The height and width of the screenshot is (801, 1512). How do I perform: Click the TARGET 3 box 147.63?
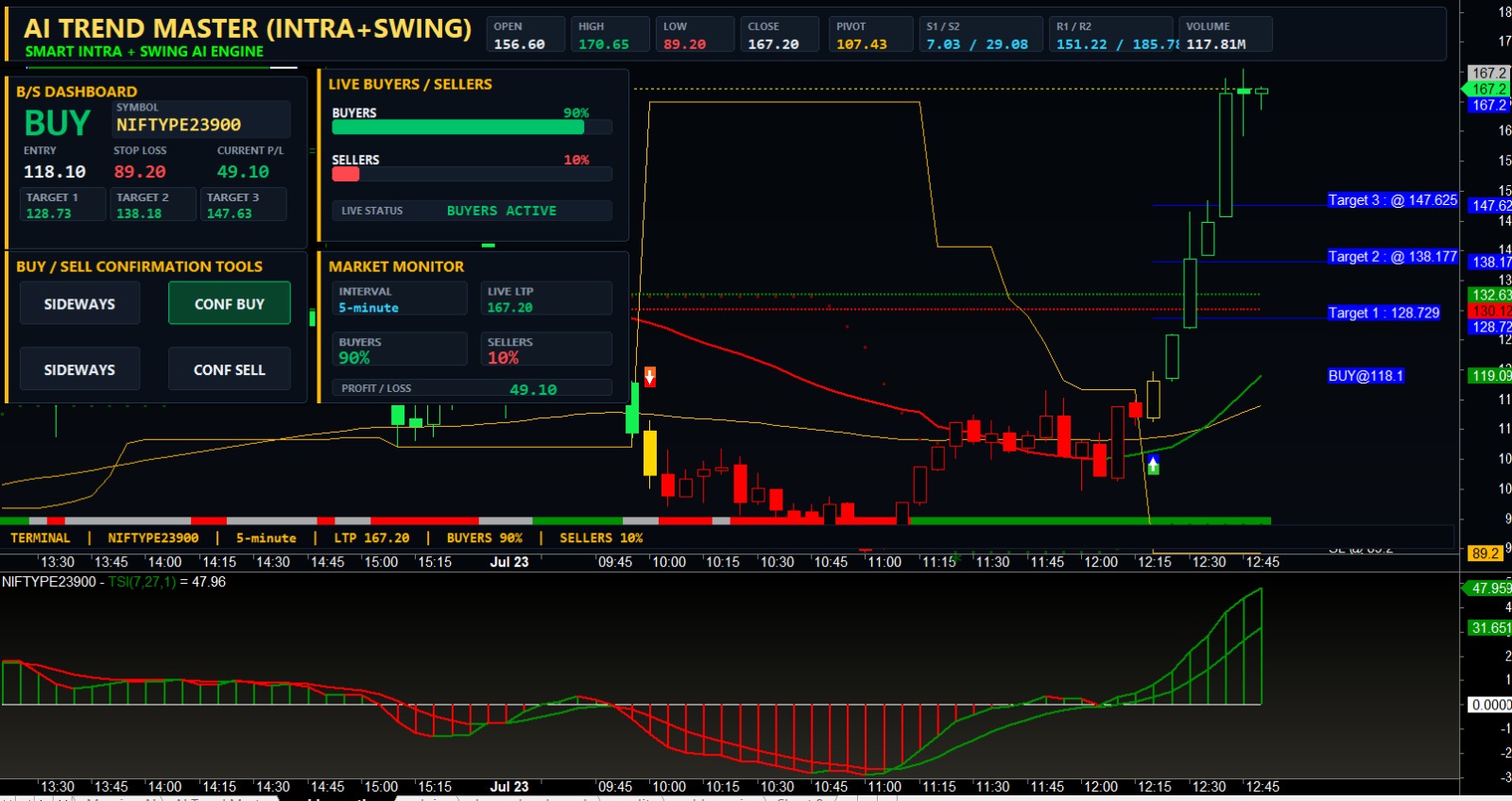click(x=244, y=204)
